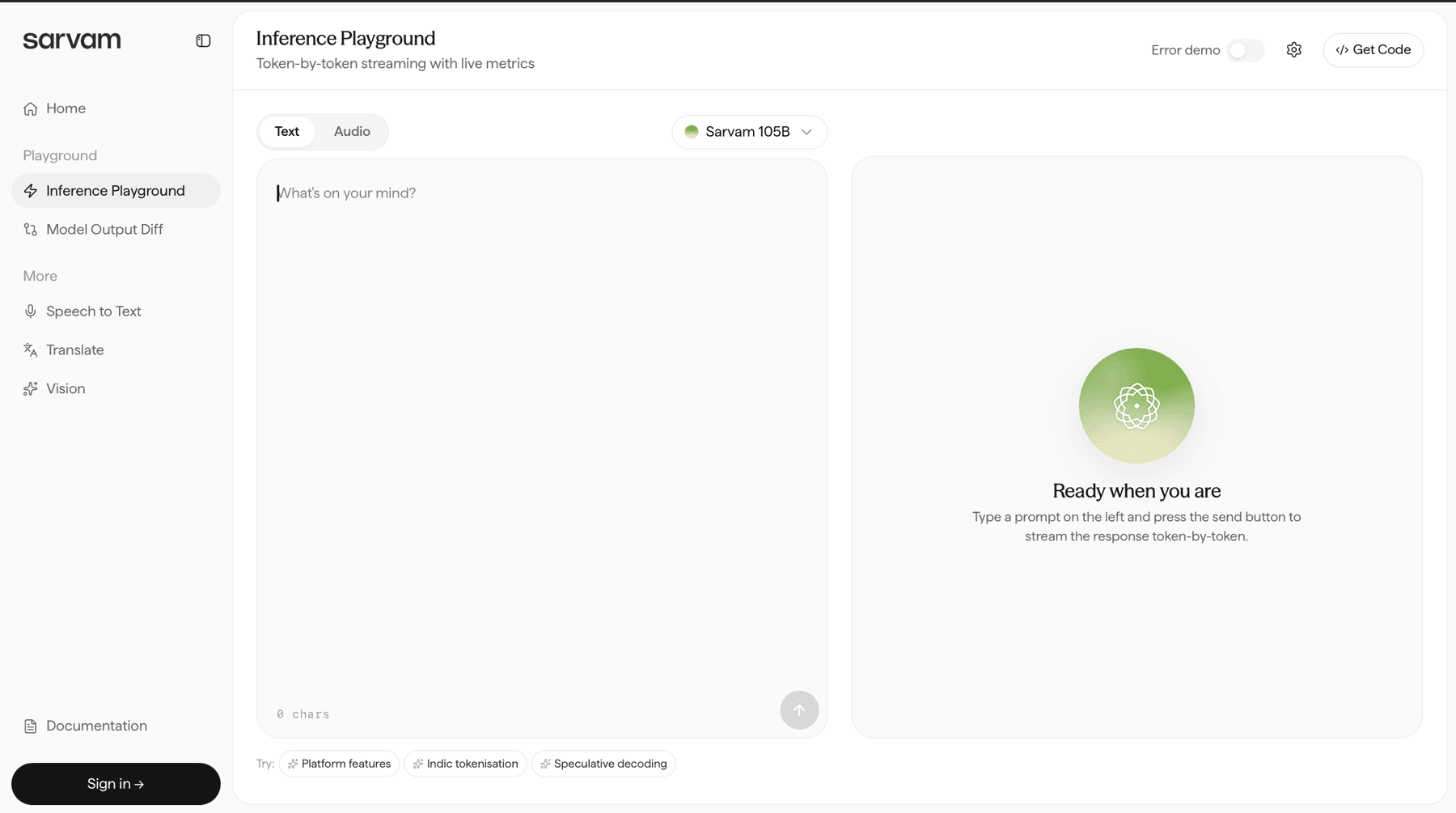Try the Platform features suggestion

339,764
